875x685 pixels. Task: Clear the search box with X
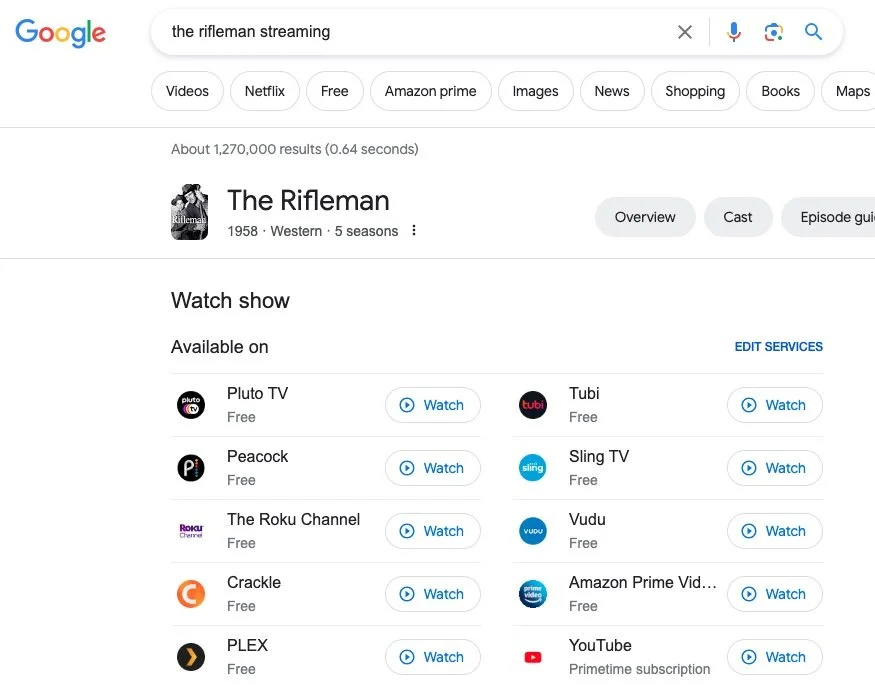point(685,32)
